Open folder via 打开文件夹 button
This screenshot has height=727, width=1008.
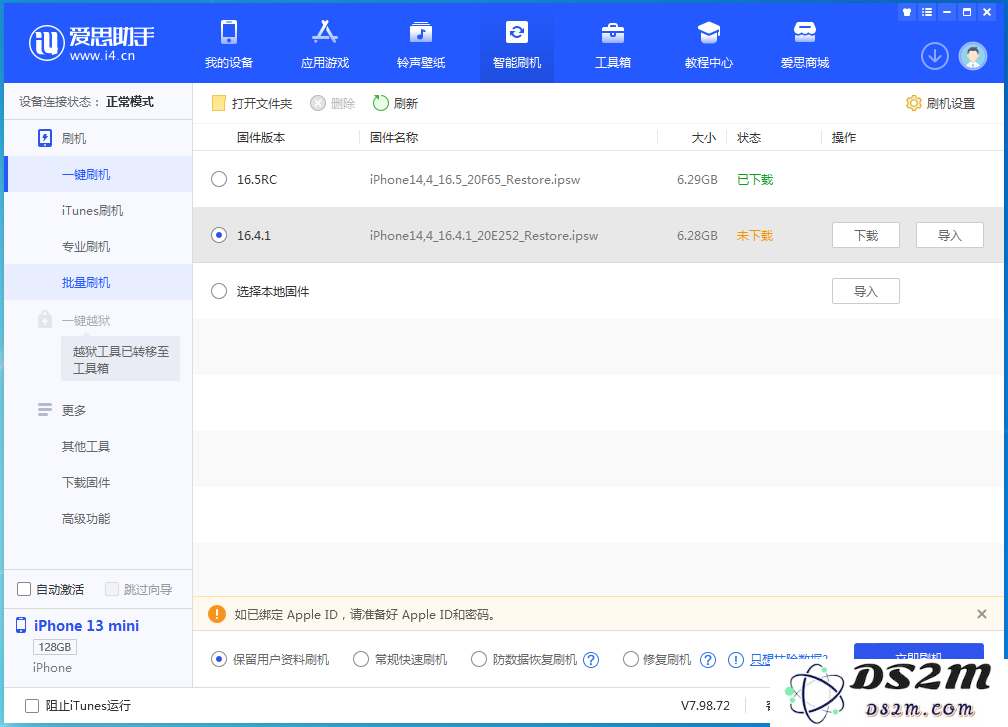[x=252, y=103]
